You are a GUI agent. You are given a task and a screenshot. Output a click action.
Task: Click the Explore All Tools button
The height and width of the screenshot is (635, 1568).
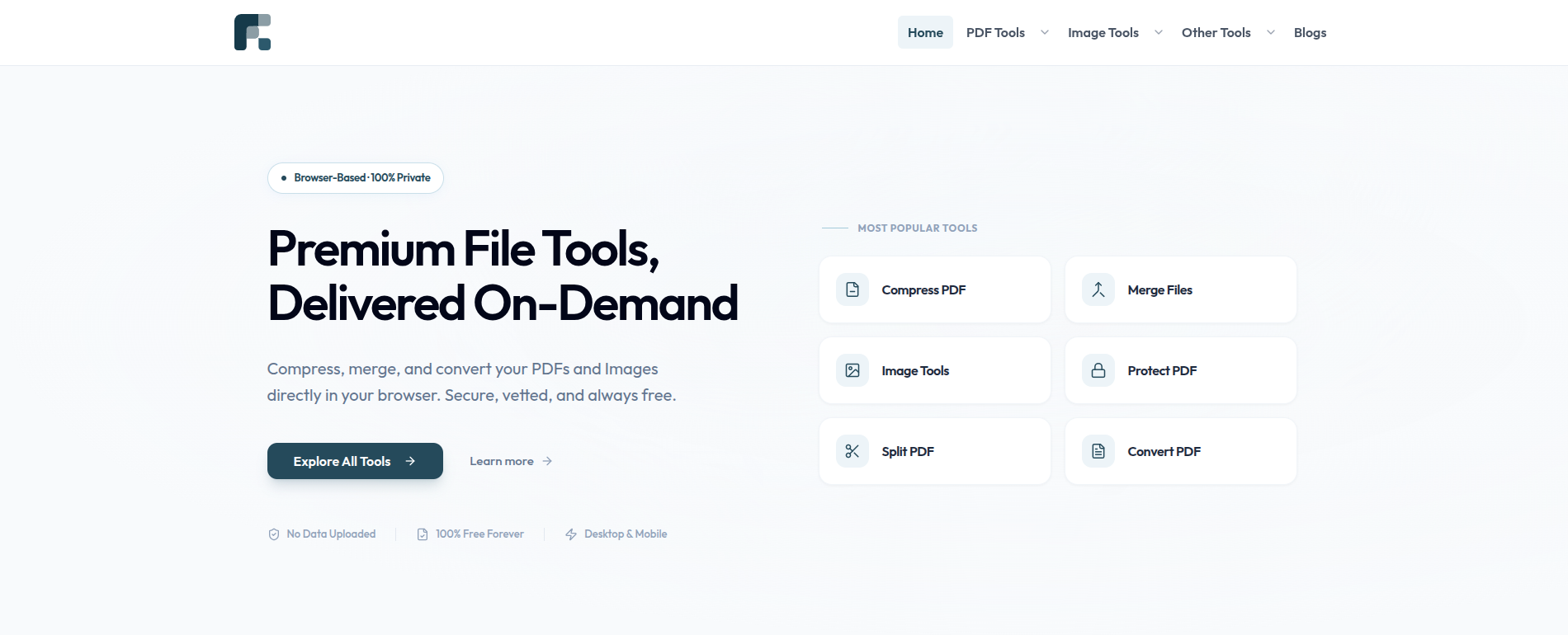pyautogui.click(x=355, y=461)
